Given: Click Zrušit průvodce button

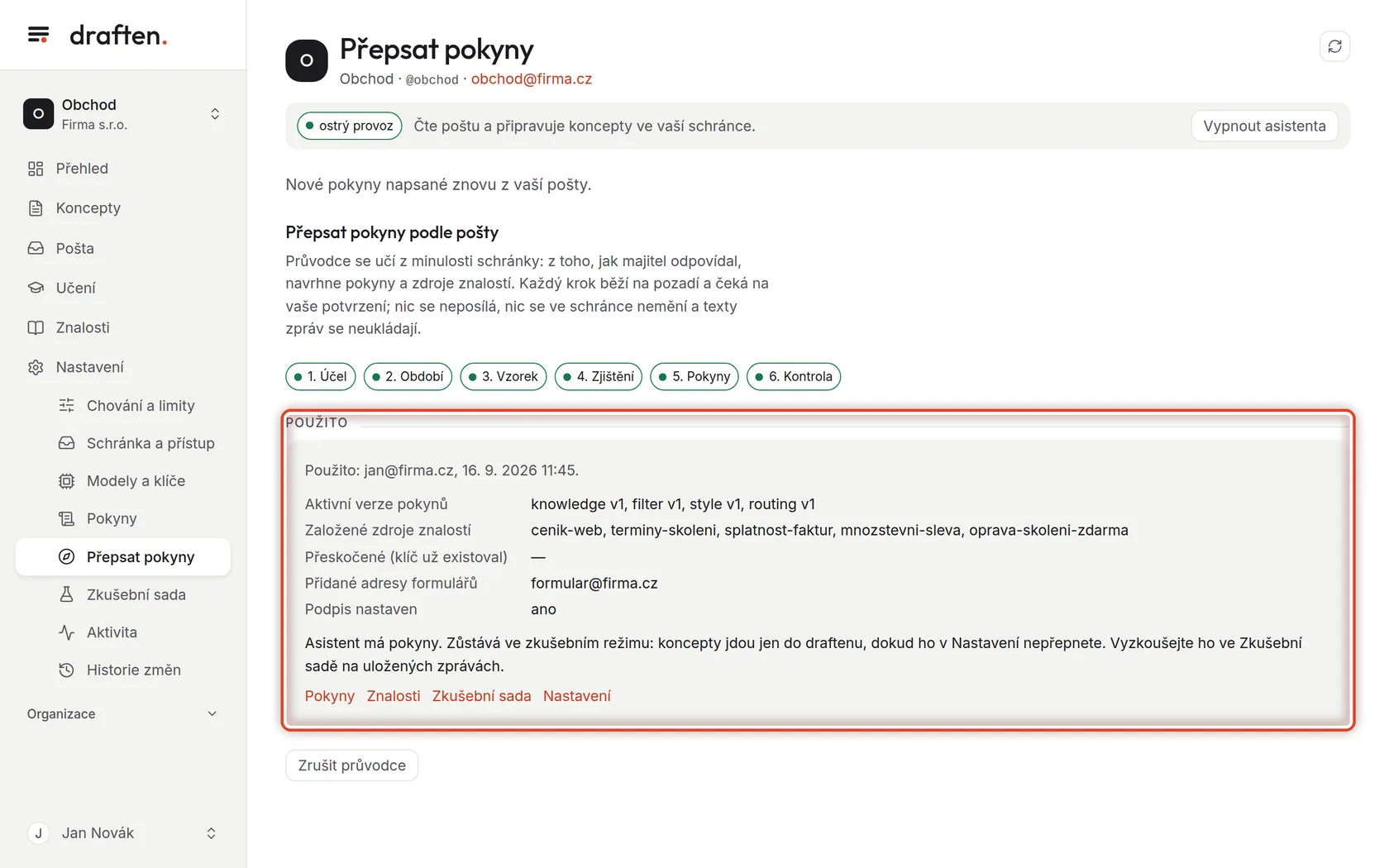Looking at the screenshot, I should (x=351, y=765).
